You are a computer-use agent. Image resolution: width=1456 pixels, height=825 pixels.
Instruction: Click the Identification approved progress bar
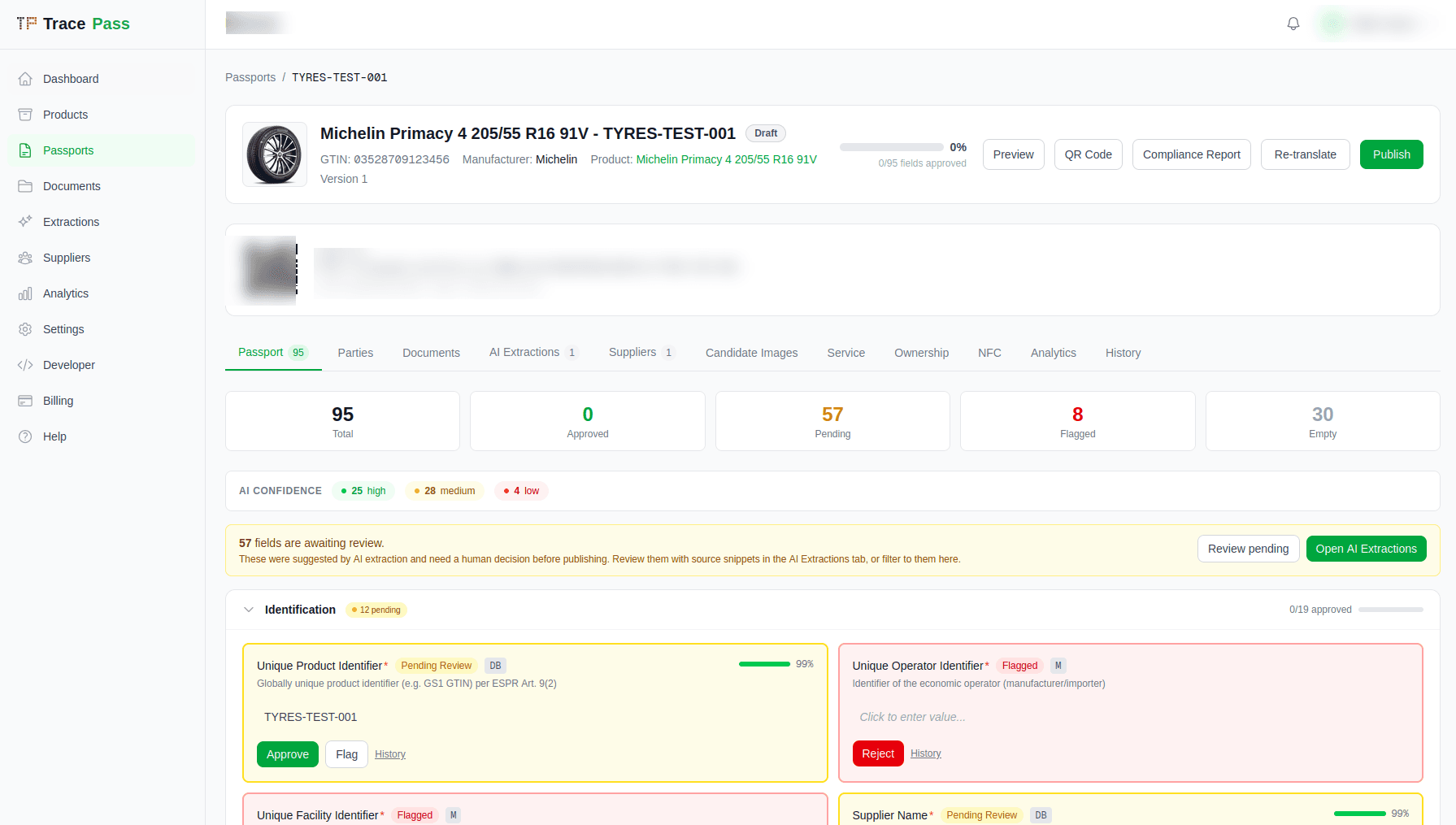click(1391, 610)
